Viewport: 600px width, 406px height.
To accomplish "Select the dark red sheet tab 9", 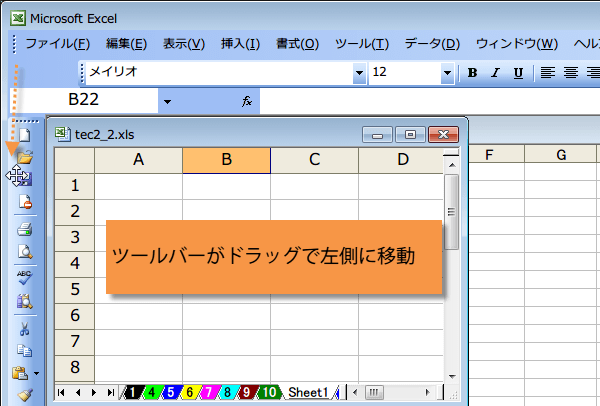I will 246,392.
